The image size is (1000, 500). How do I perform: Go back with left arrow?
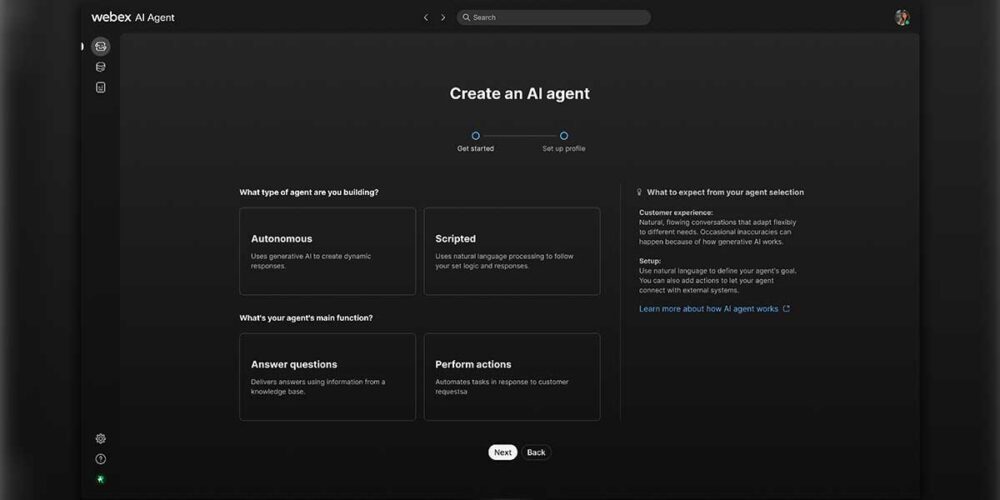(x=426, y=17)
